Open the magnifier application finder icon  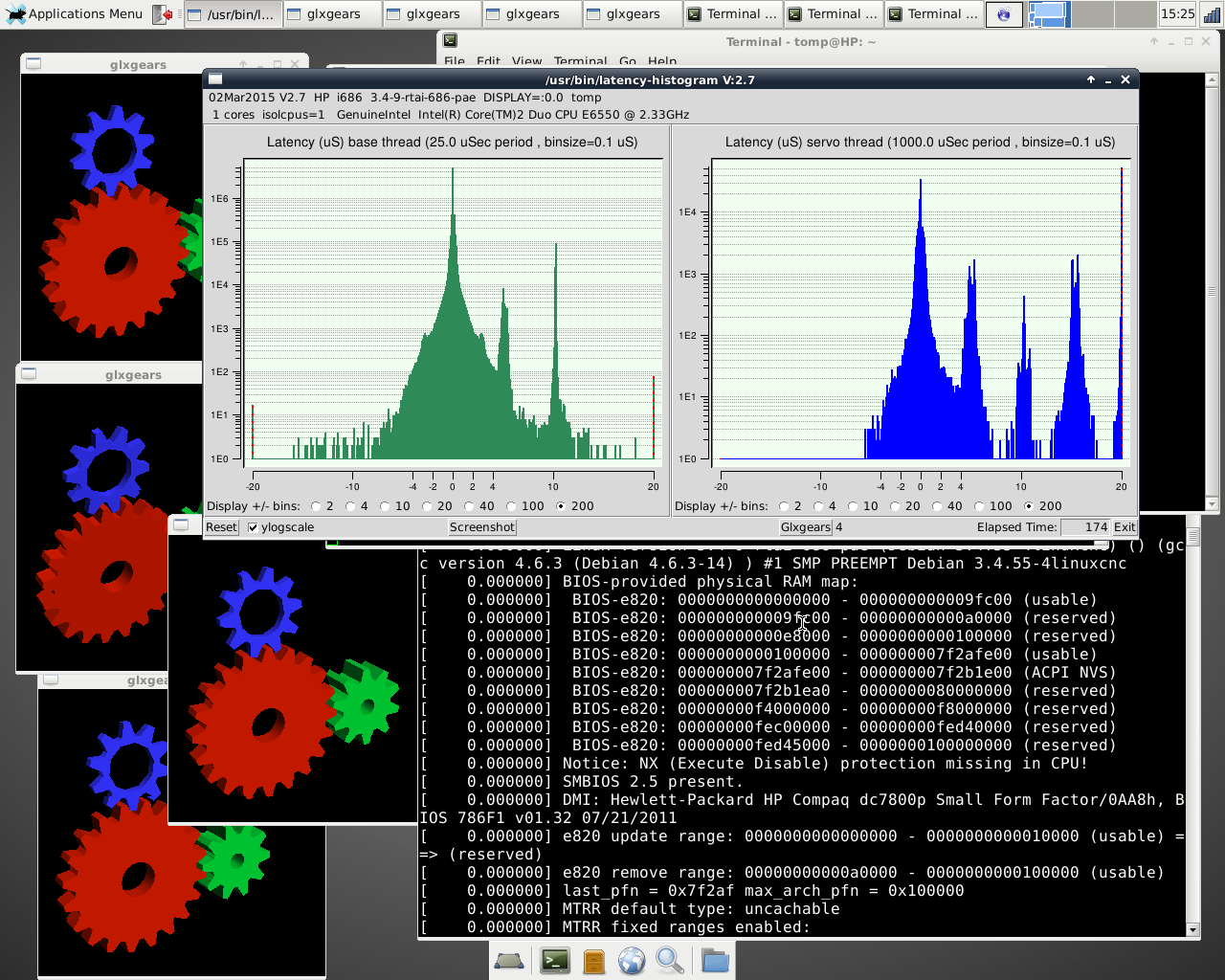point(670,960)
